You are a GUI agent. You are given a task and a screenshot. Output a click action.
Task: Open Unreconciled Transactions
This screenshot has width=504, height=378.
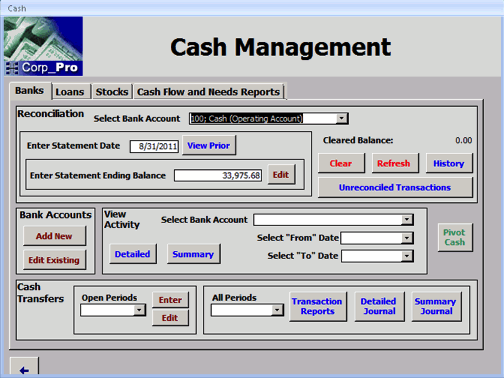click(395, 187)
